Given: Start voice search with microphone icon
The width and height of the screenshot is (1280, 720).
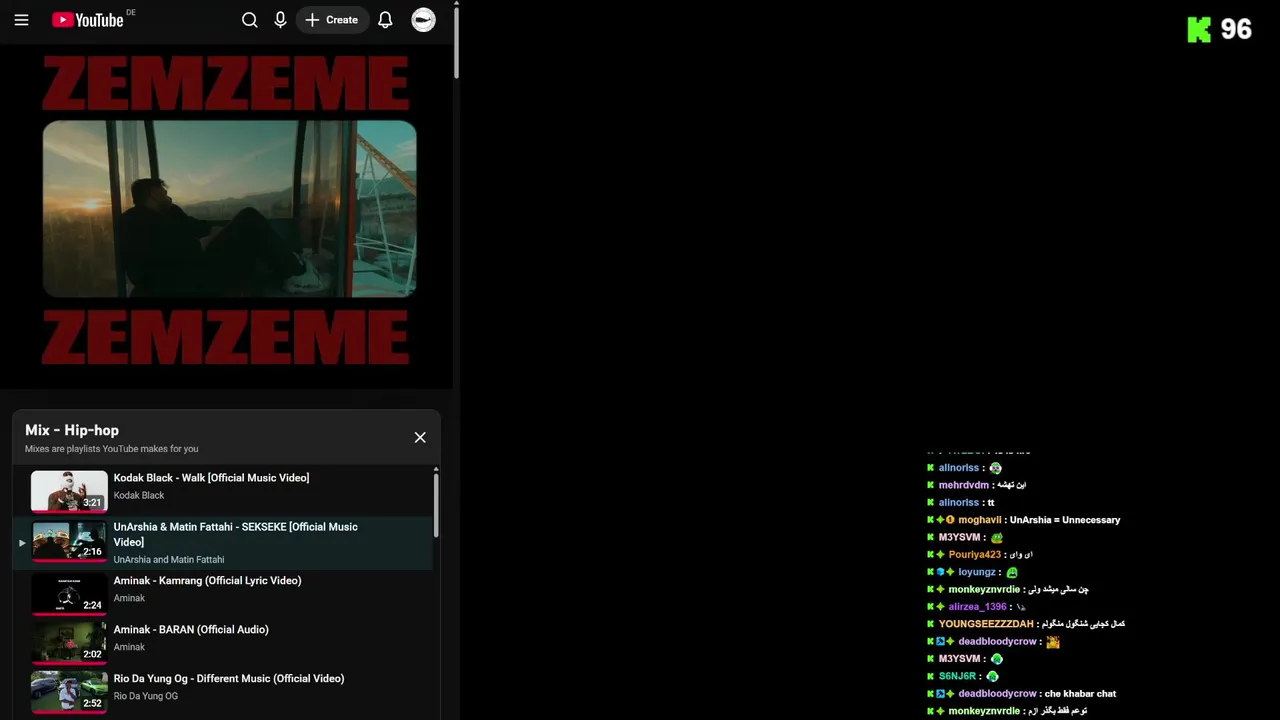Looking at the screenshot, I should (281, 20).
